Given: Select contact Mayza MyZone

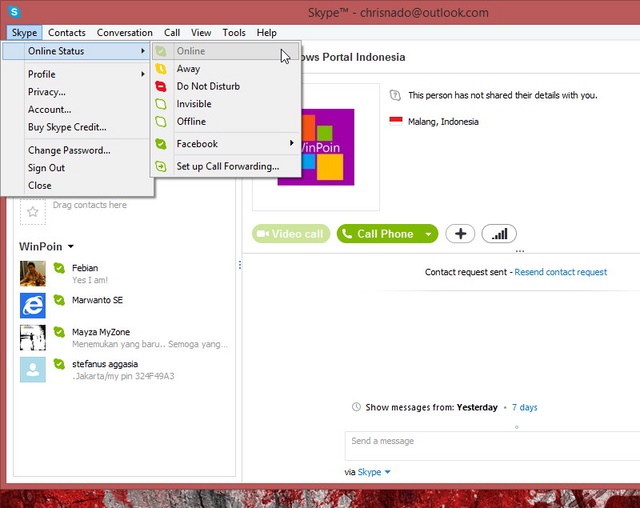Looking at the screenshot, I should pos(124,337).
